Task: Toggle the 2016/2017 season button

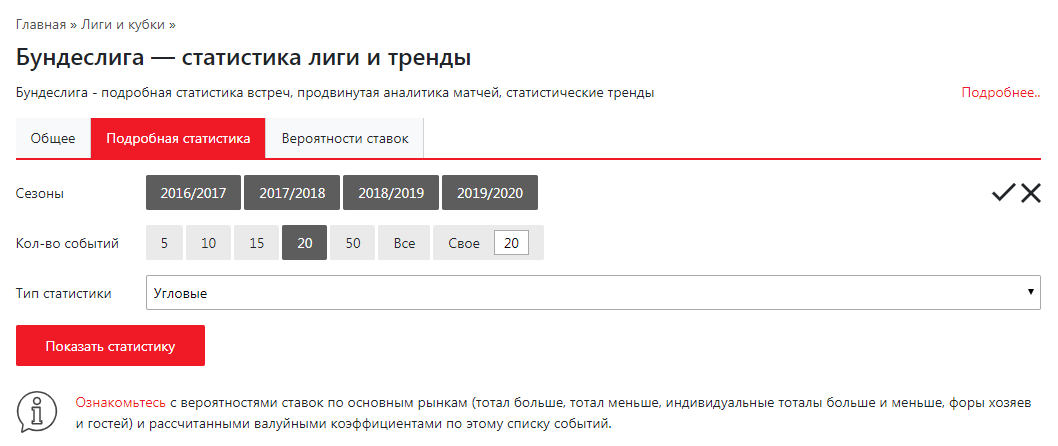Action: (x=193, y=193)
